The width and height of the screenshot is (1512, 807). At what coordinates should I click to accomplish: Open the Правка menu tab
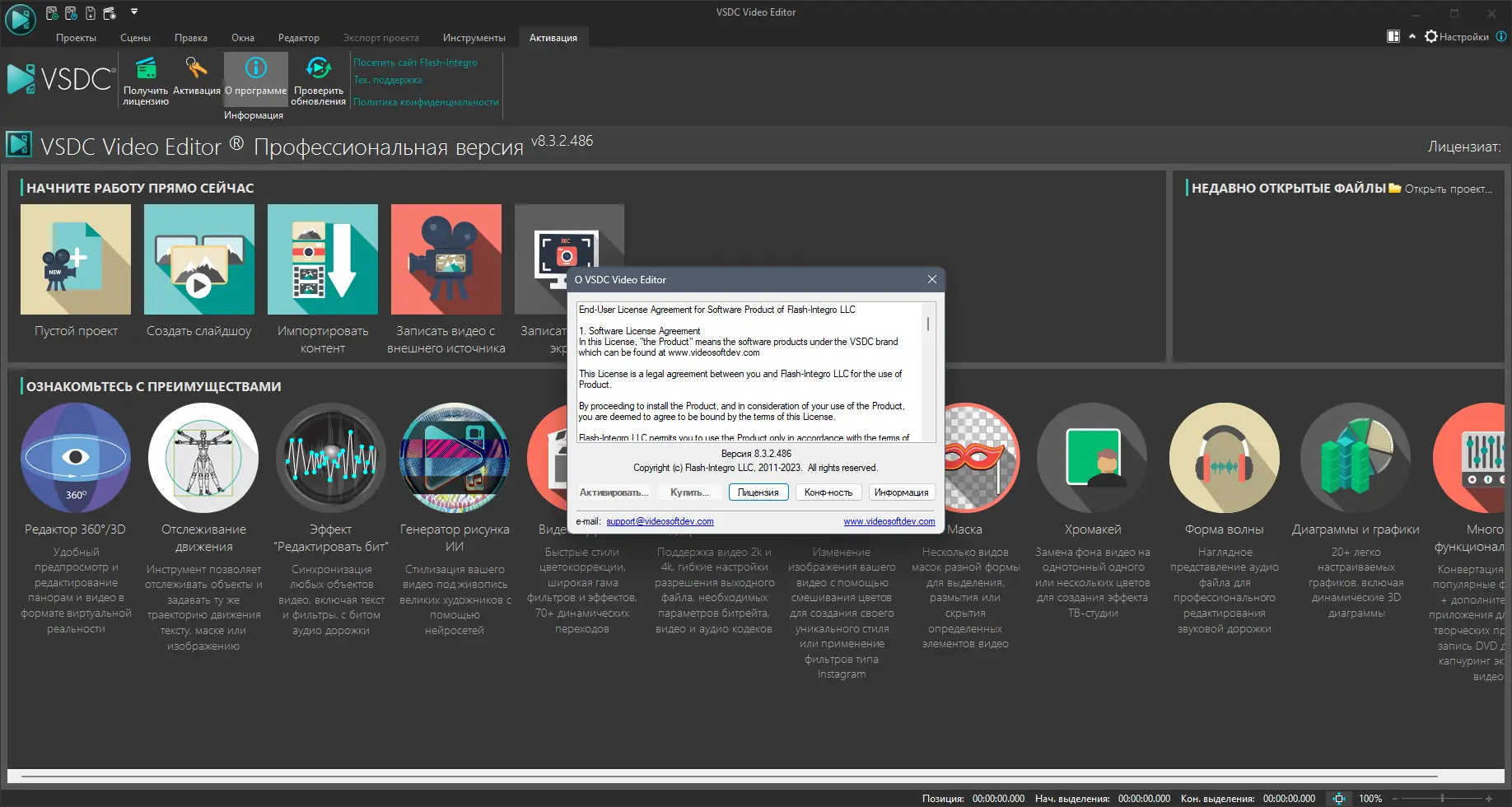[191, 38]
